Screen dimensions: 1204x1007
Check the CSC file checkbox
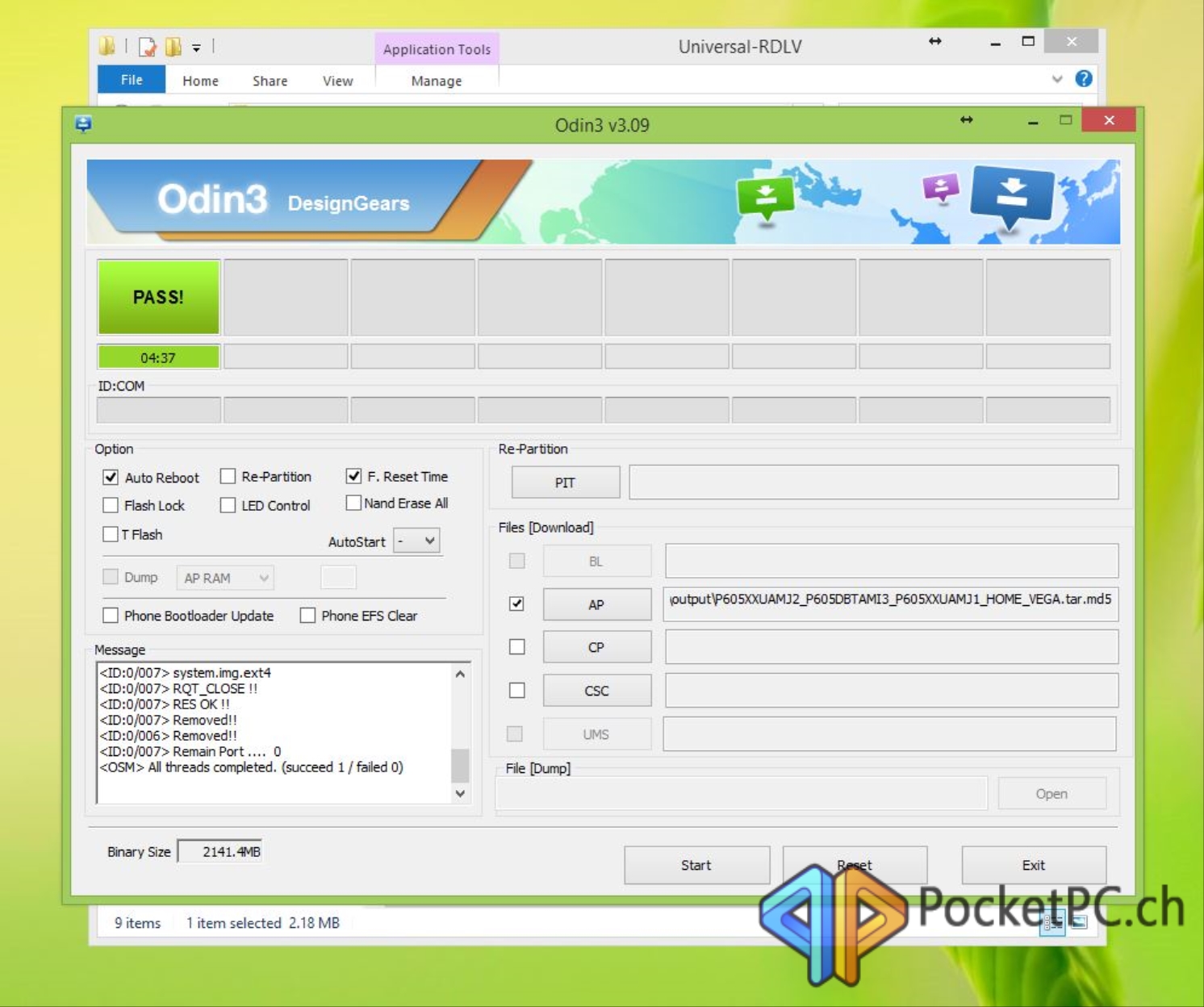click(516, 691)
